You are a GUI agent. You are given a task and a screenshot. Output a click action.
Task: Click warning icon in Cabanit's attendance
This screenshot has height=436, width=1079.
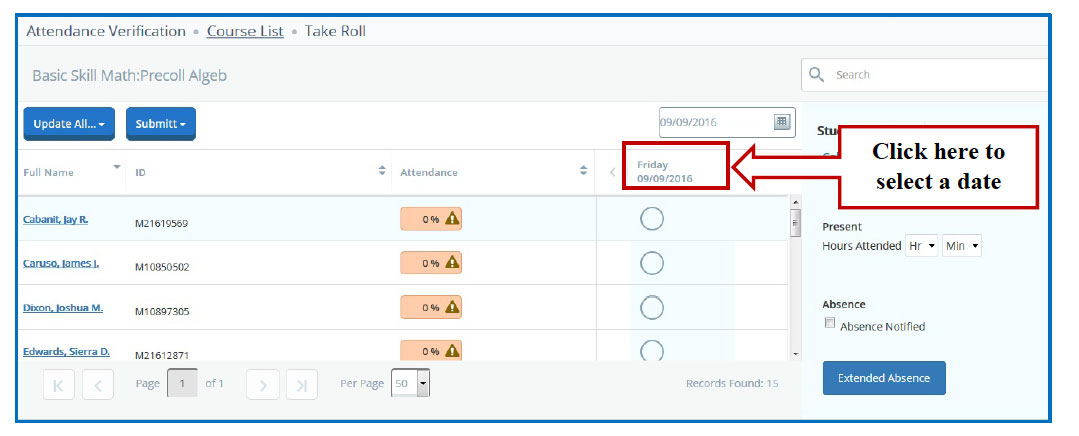[452, 219]
